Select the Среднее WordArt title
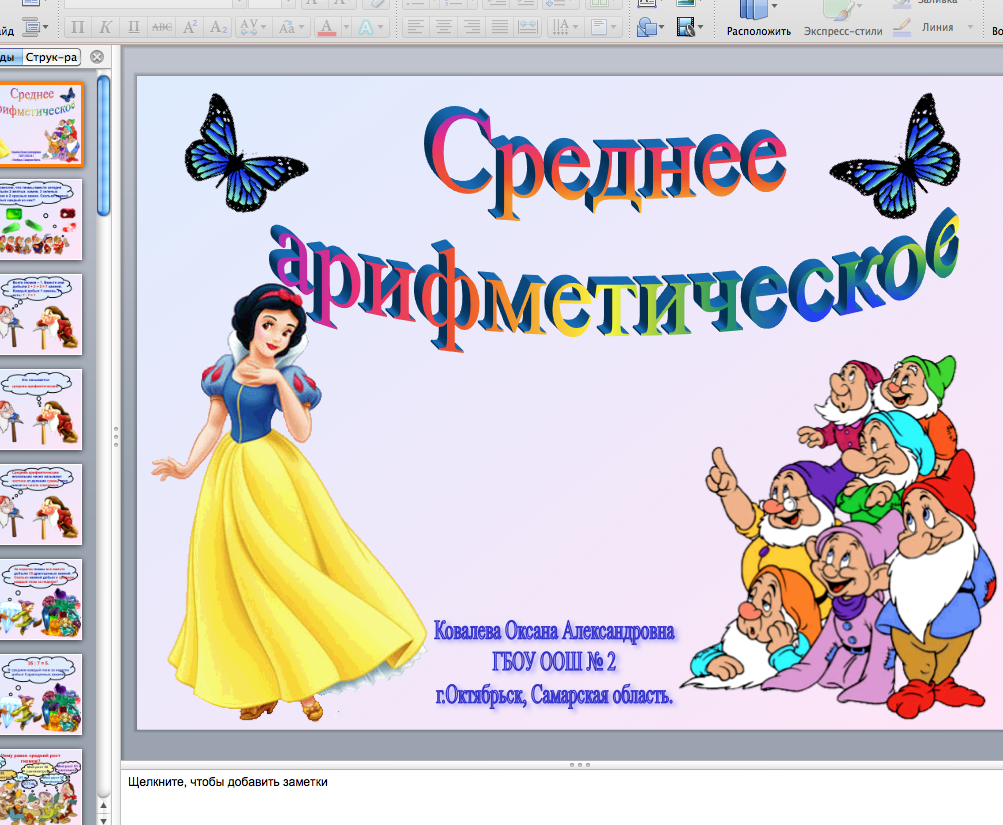 (604, 161)
